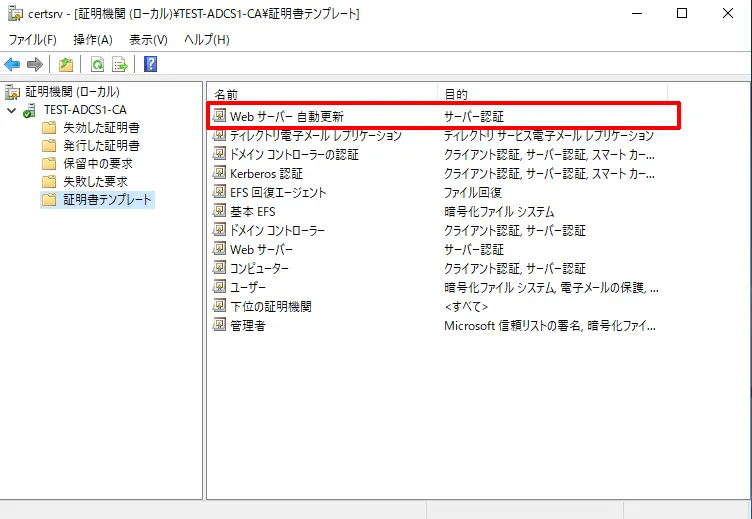The width and height of the screenshot is (752, 519).
Task: Select 発行した証明書 in the tree
Action: (102, 146)
